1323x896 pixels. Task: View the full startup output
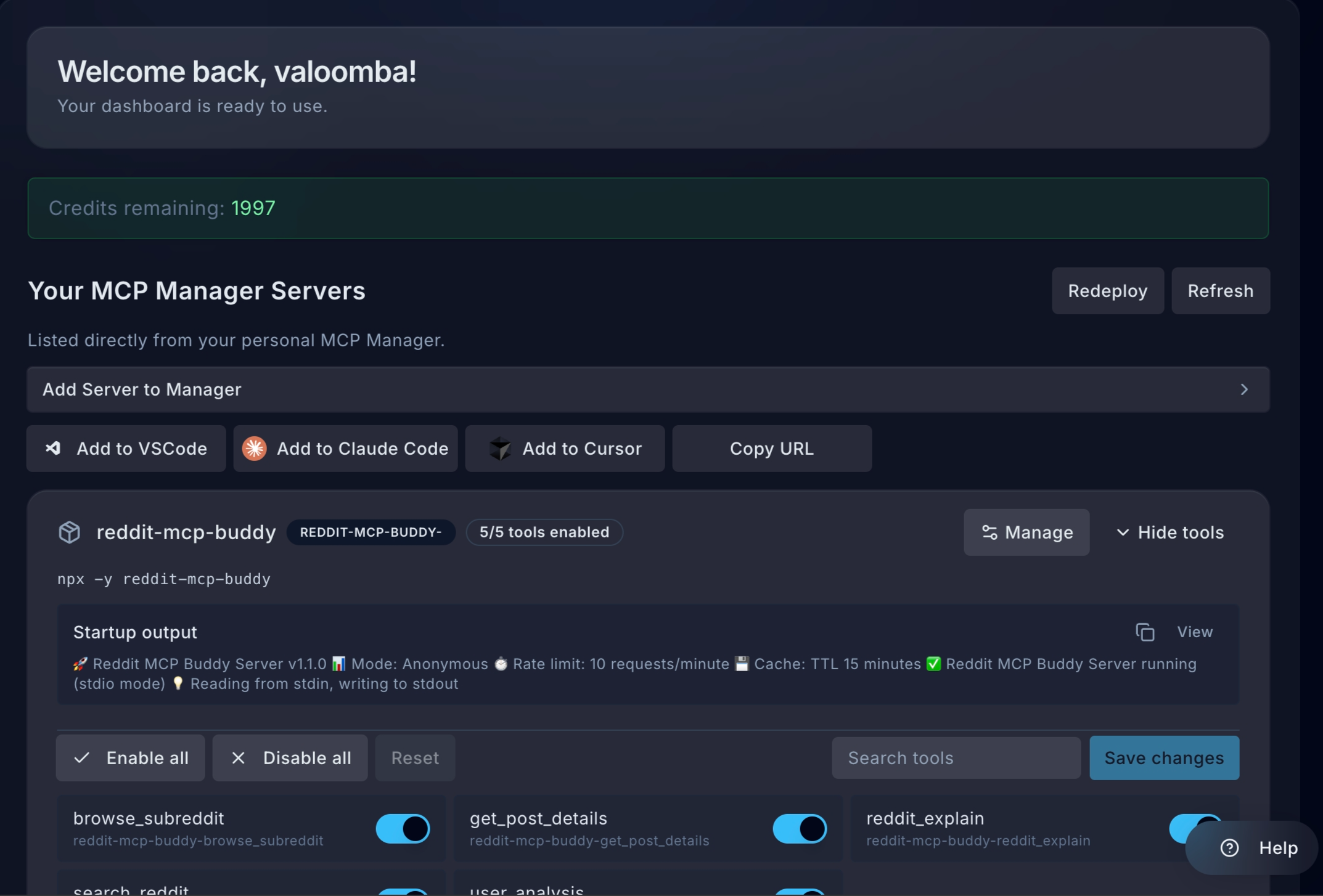[1195, 632]
